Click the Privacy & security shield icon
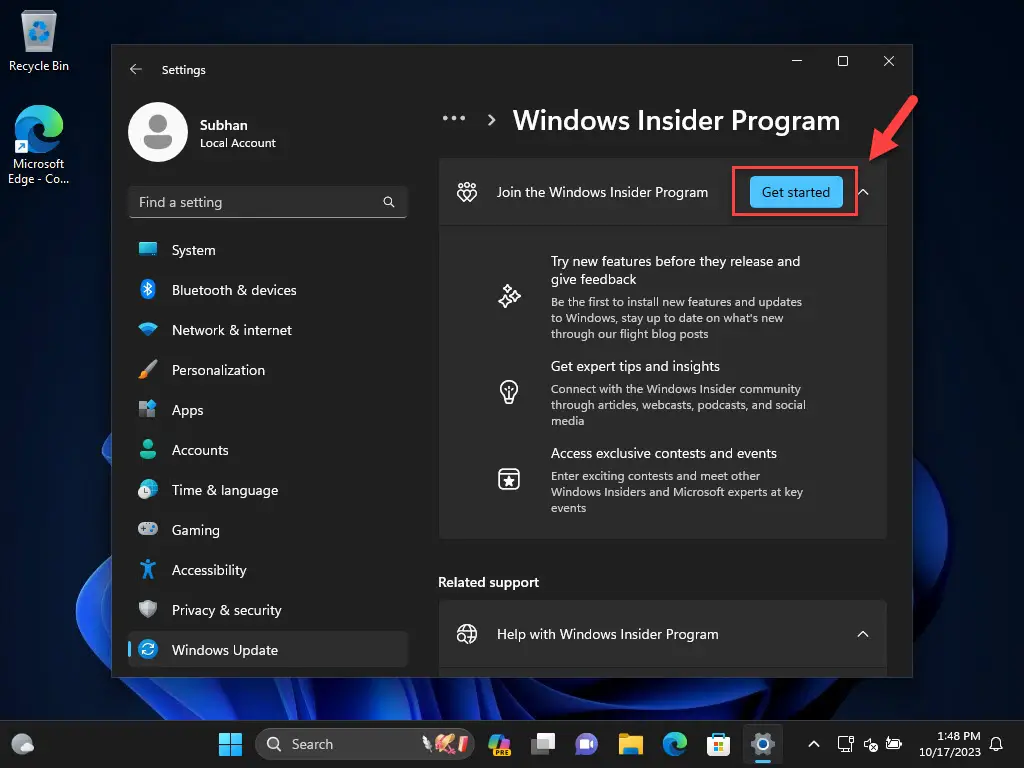 coord(148,609)
